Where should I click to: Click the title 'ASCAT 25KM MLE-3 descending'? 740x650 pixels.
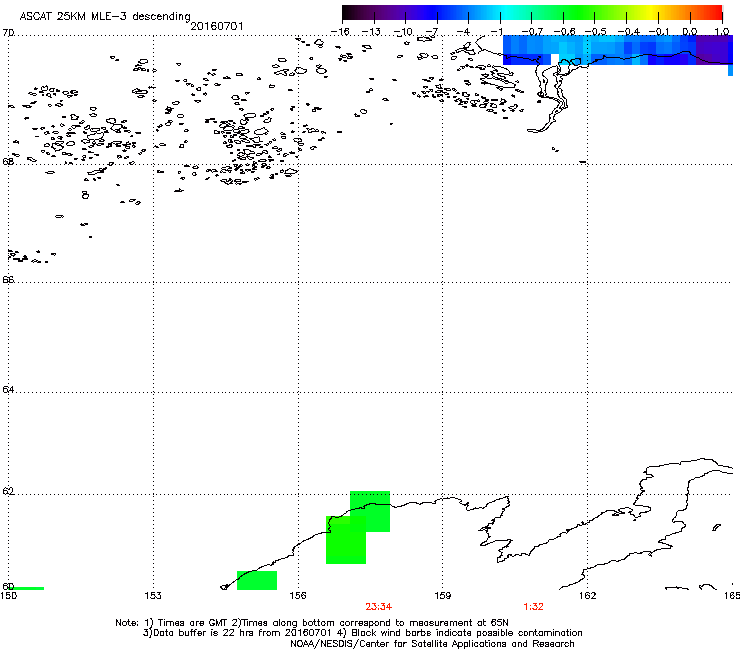(105, 17)
